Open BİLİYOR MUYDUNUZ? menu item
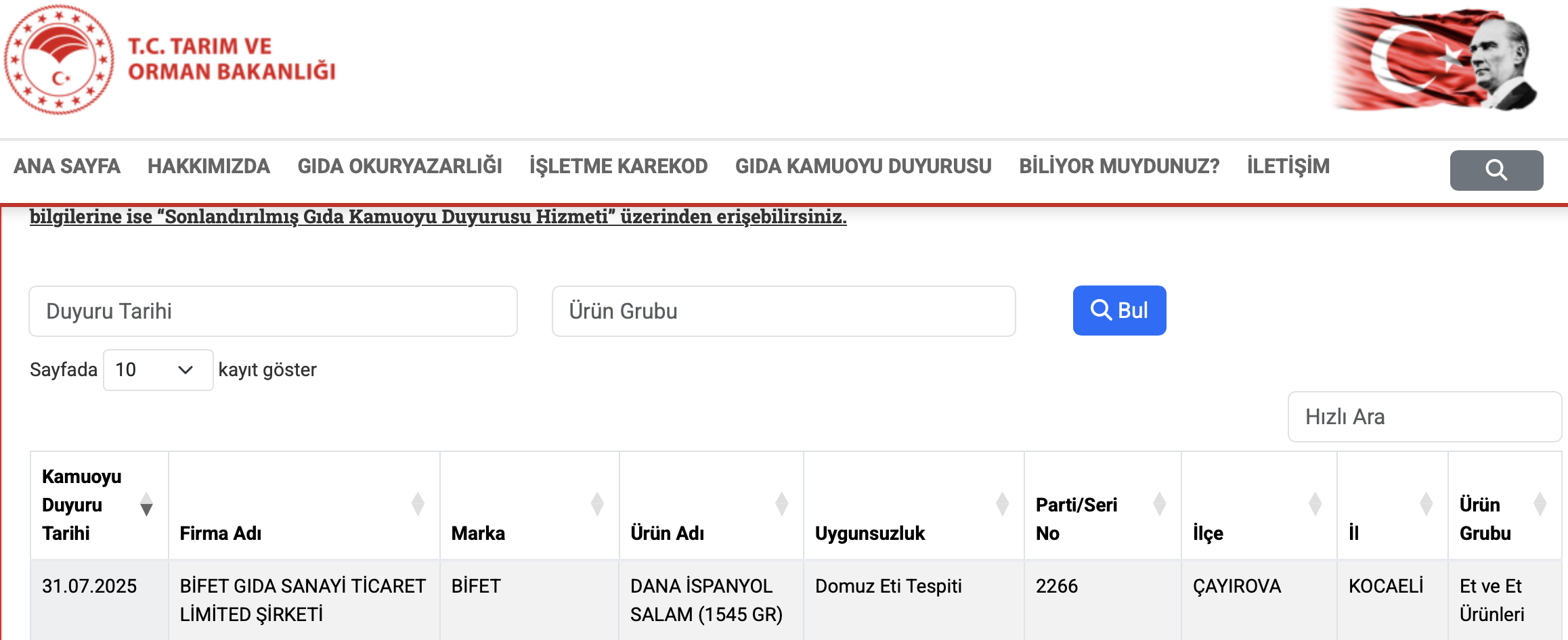 click(1119, 166)
